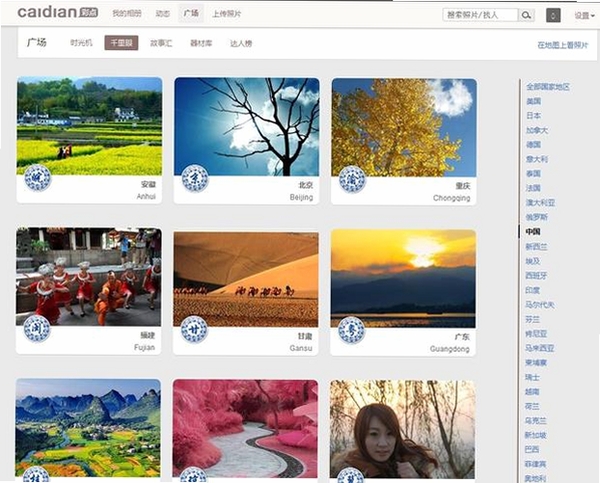Viewport: 600px width, 483px height.
Task: Open the Chongqing golden tree photo
Action: (x=404, y=127)
